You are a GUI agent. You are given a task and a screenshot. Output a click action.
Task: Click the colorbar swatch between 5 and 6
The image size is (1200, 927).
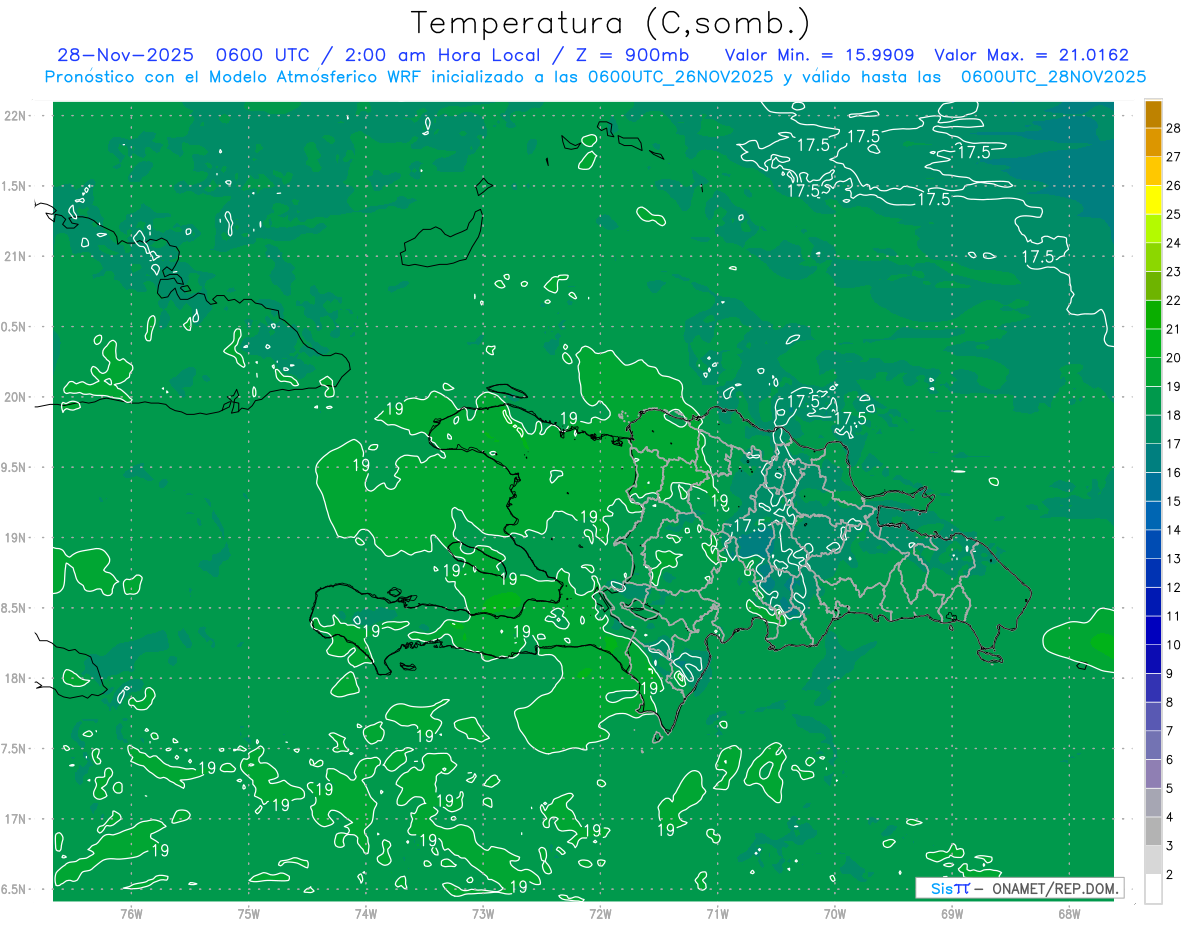pyautogui.click(x=1153, y=774)
